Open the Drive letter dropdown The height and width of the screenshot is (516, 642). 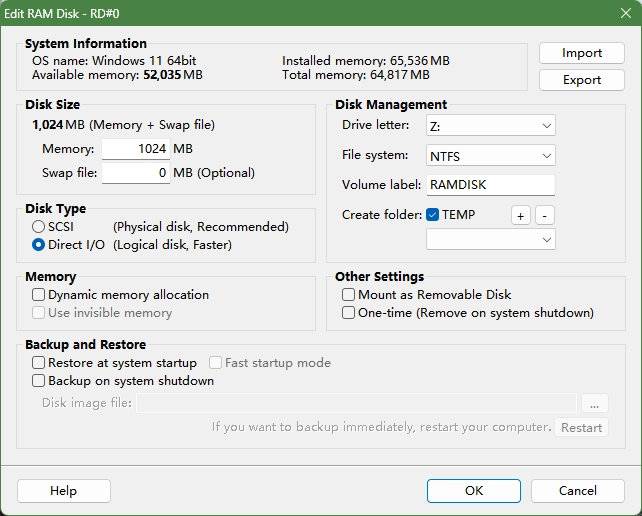pyautogui.click(x=490, y=126)
